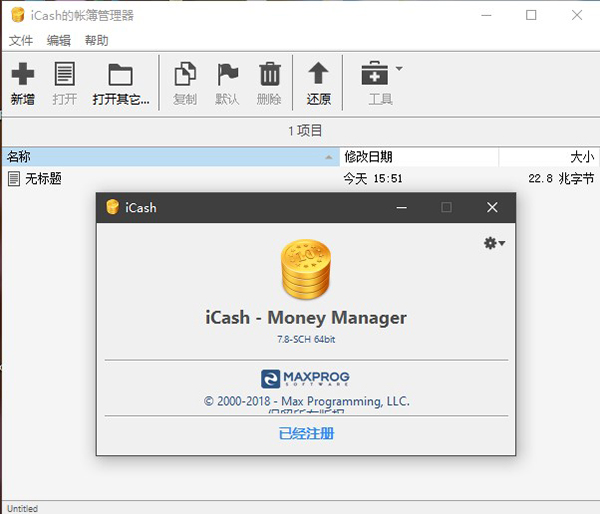Close the iCash的帐簿管理器 main window
Image resolution: width=600 pixels, height=514 pixels.
coord(577,15)
